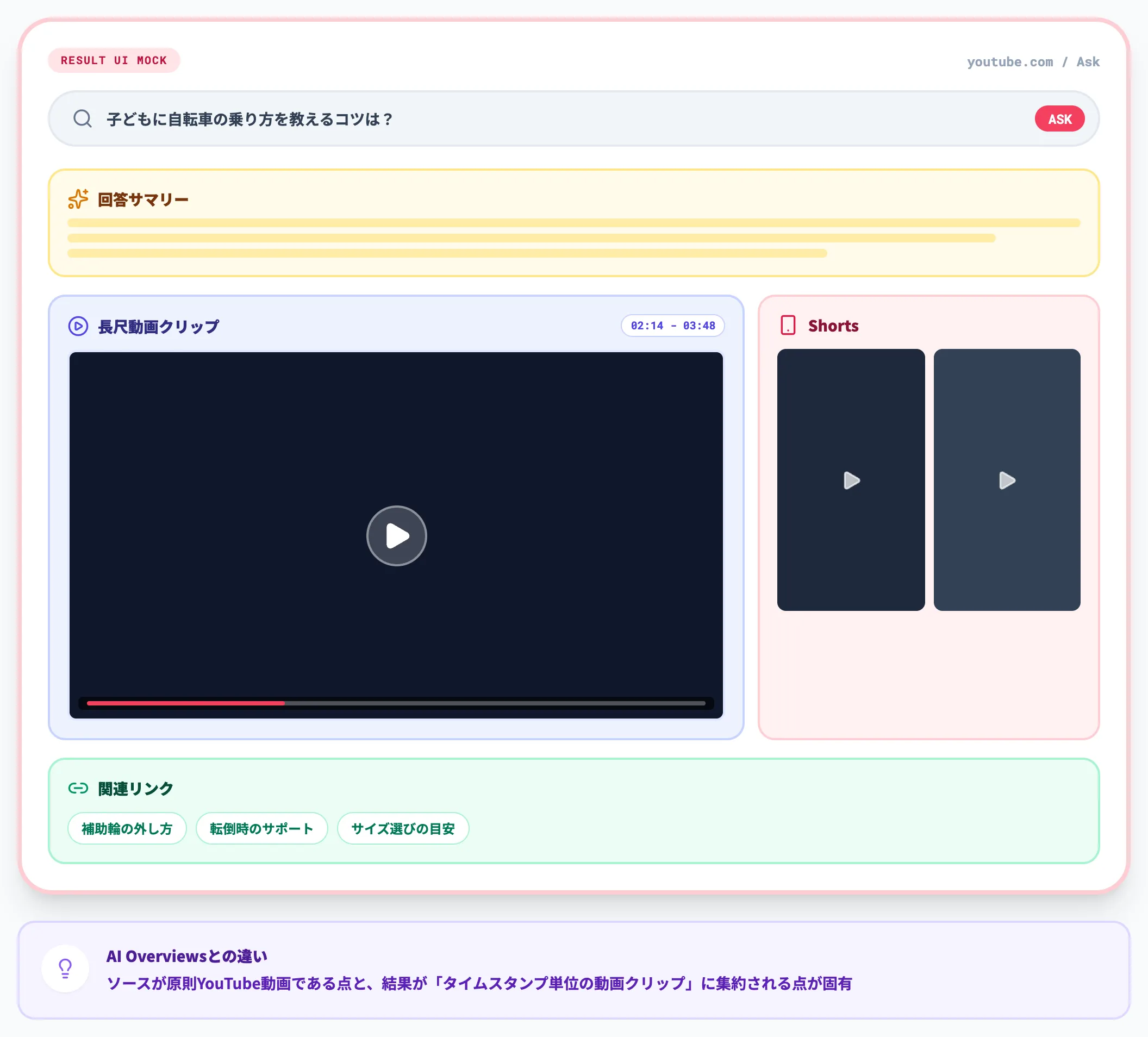
Task: Play the second Shorts thumbnail
Action: point(1007,480)
